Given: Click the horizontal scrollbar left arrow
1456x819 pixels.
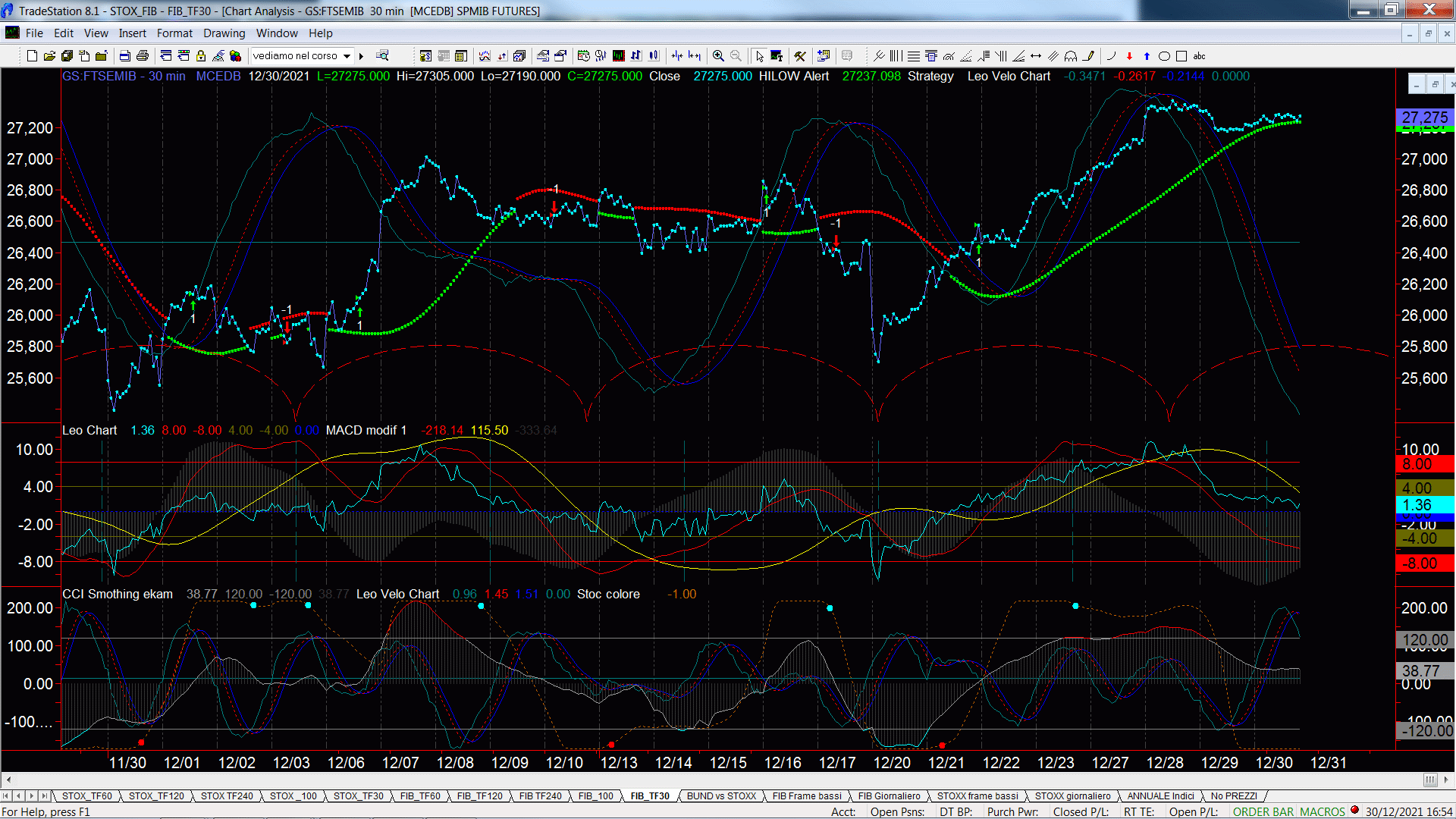Looking at the screenshot, I should click(x=8, y=780).
